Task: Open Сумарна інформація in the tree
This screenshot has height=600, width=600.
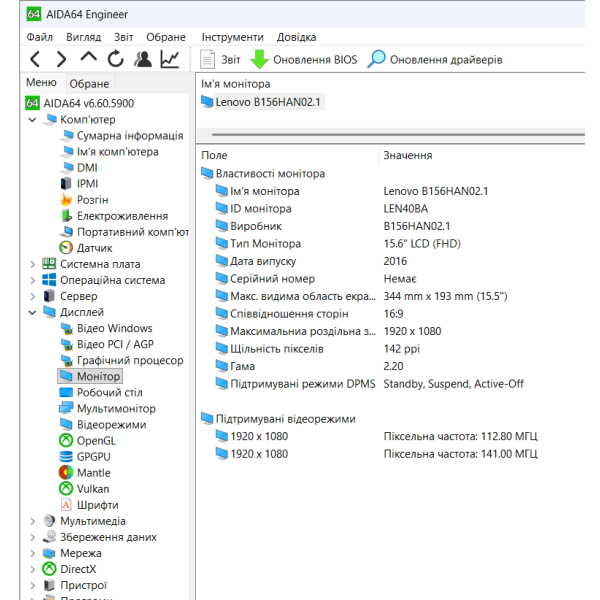Action: pos(122,136)
